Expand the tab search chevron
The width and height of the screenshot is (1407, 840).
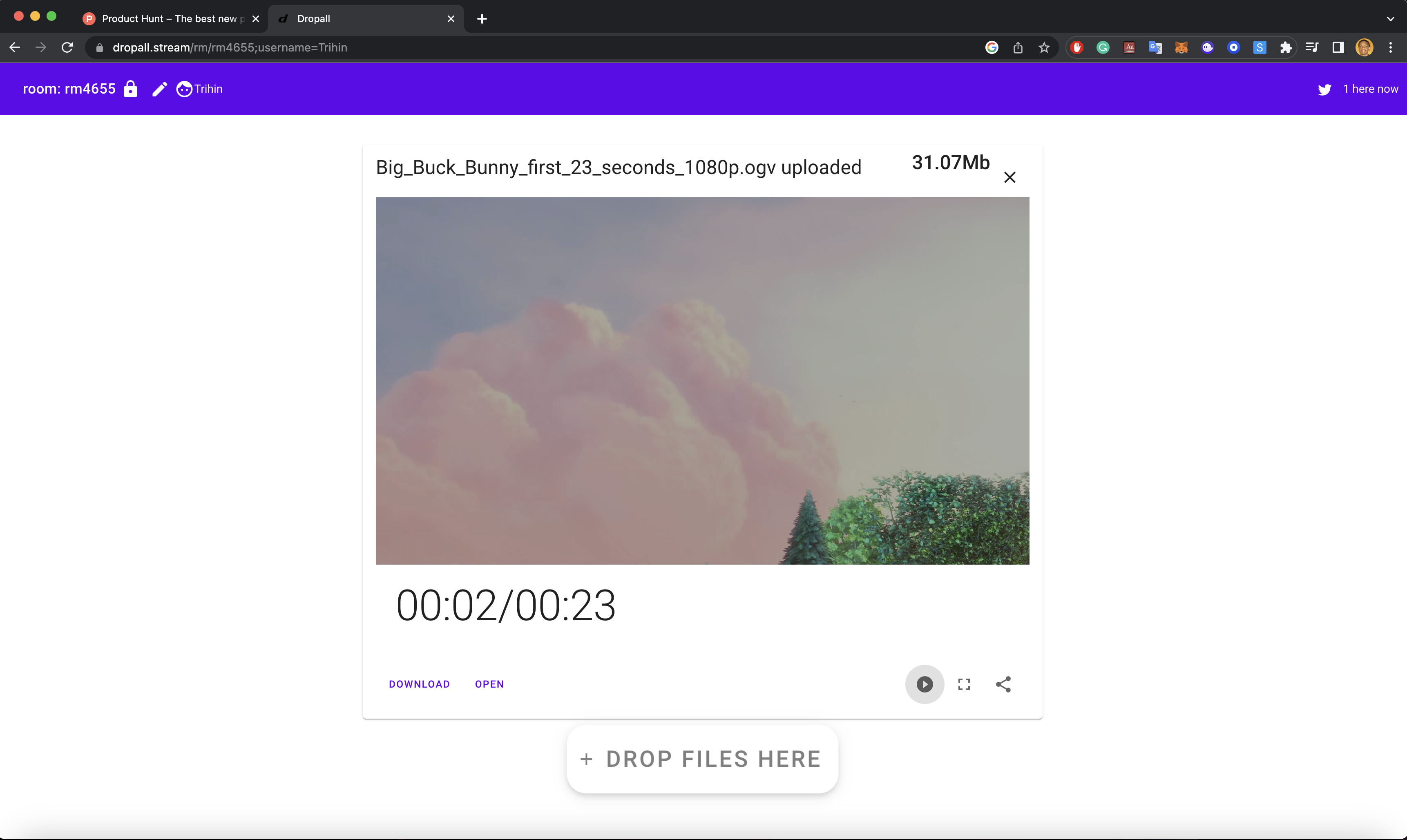pos(1390,19)
